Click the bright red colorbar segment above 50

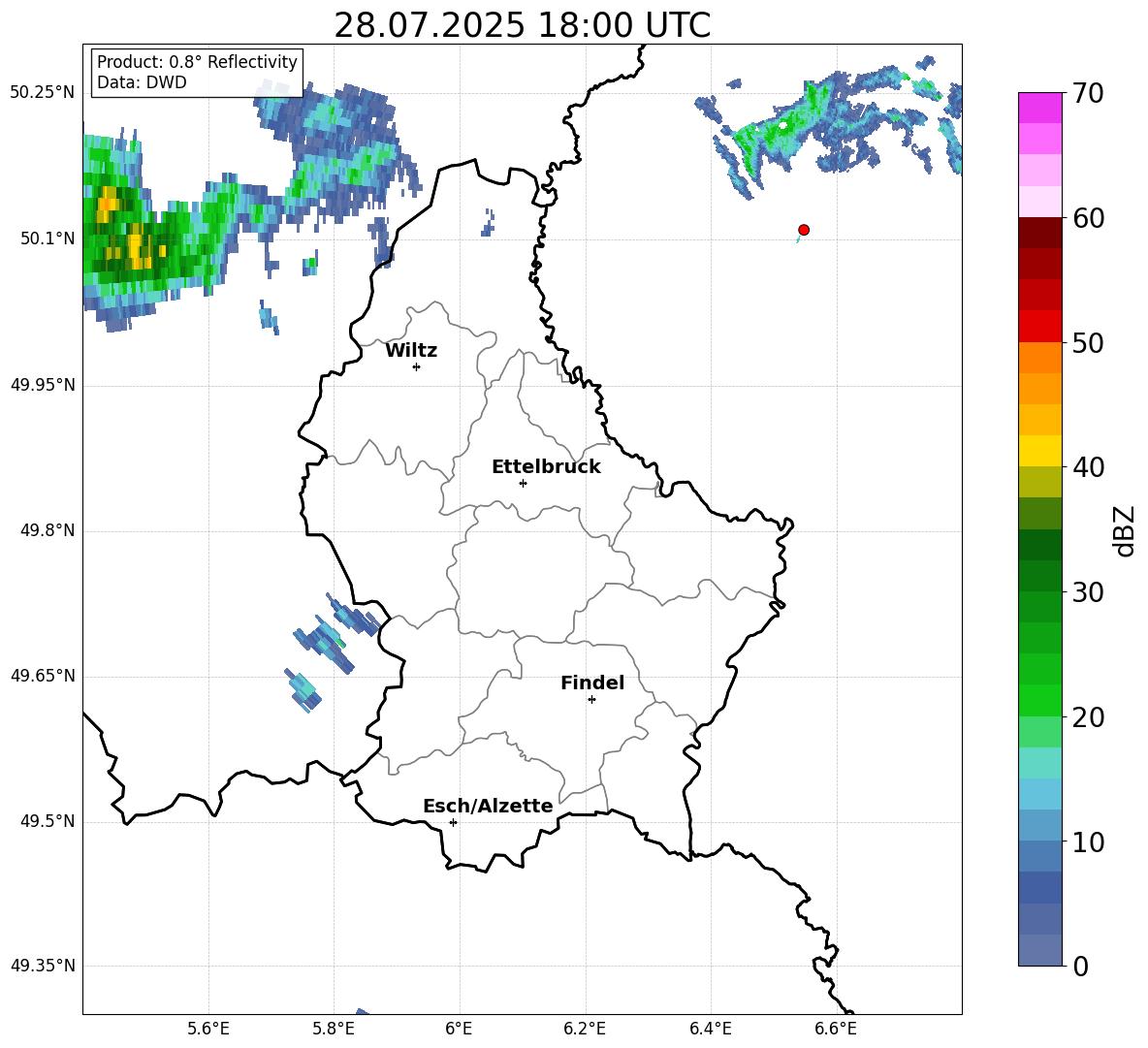(1039, 327)
